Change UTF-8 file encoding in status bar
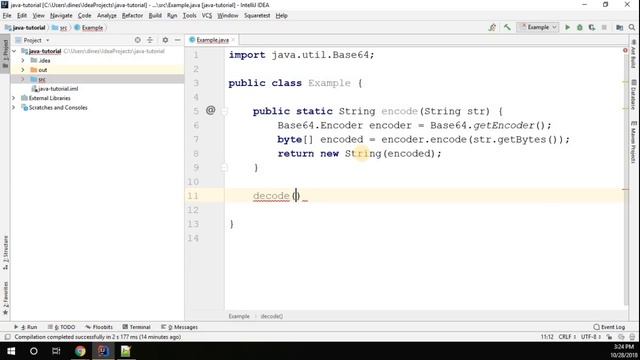 pyautogui.click(x=591, y=337)
